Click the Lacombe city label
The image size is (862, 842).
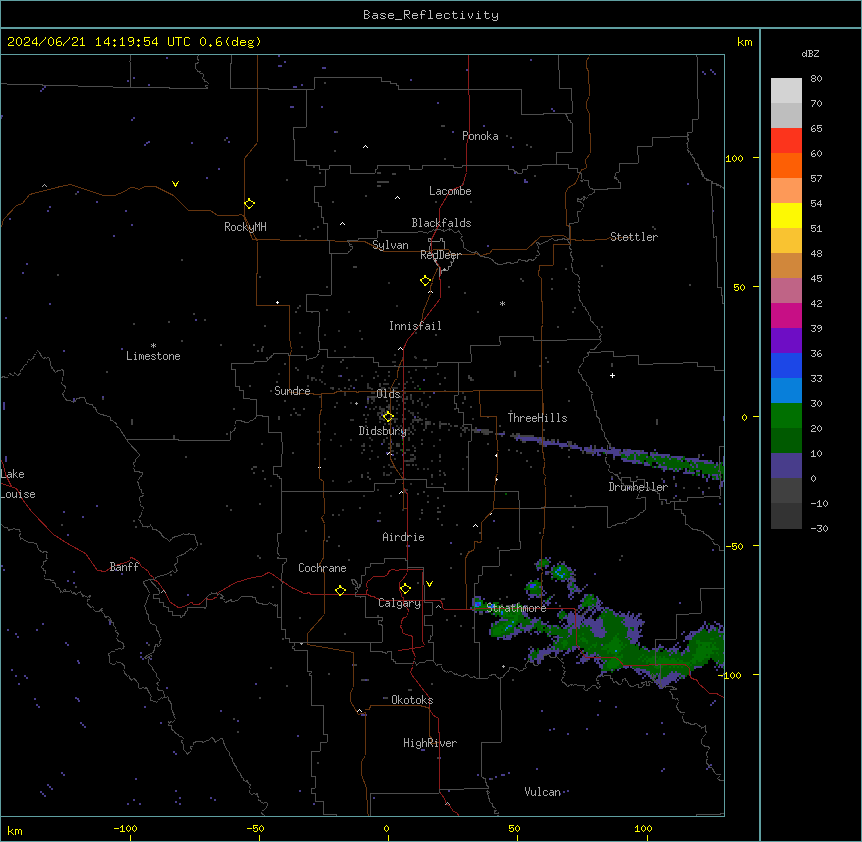(450, 191)
